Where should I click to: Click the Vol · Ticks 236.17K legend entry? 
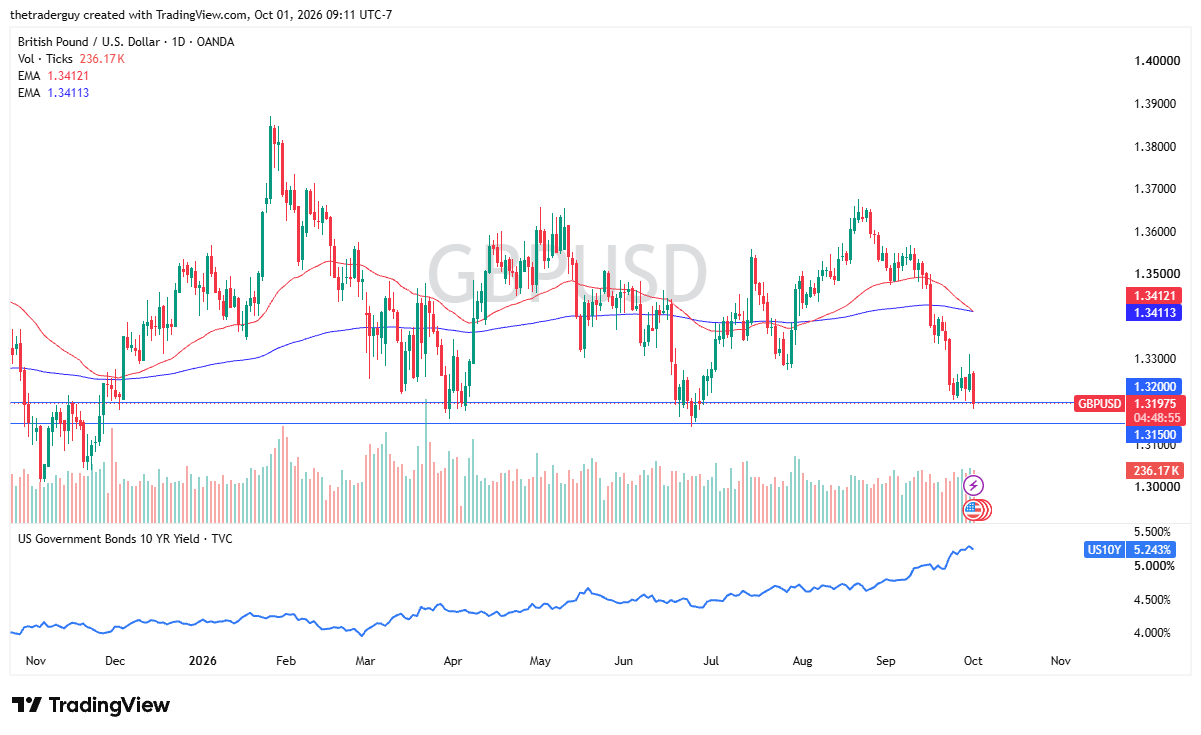73,59
